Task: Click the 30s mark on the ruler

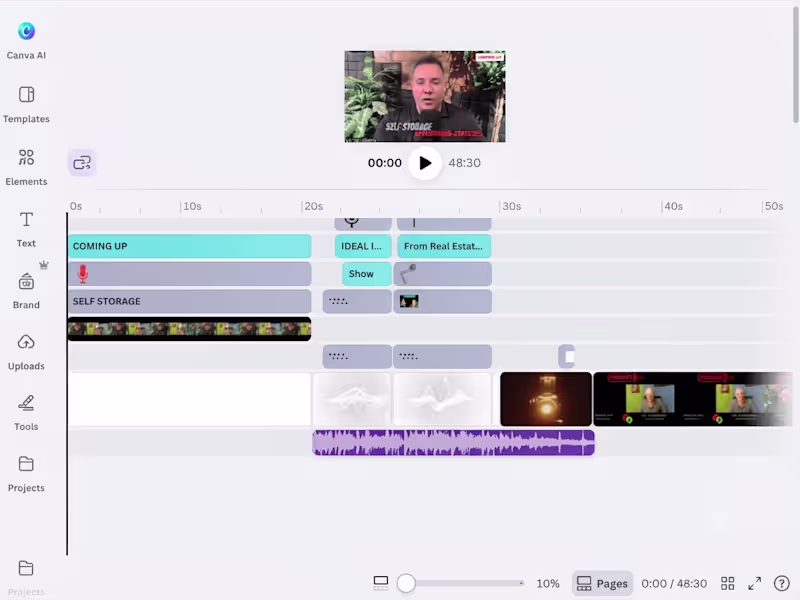Action: 511,206
